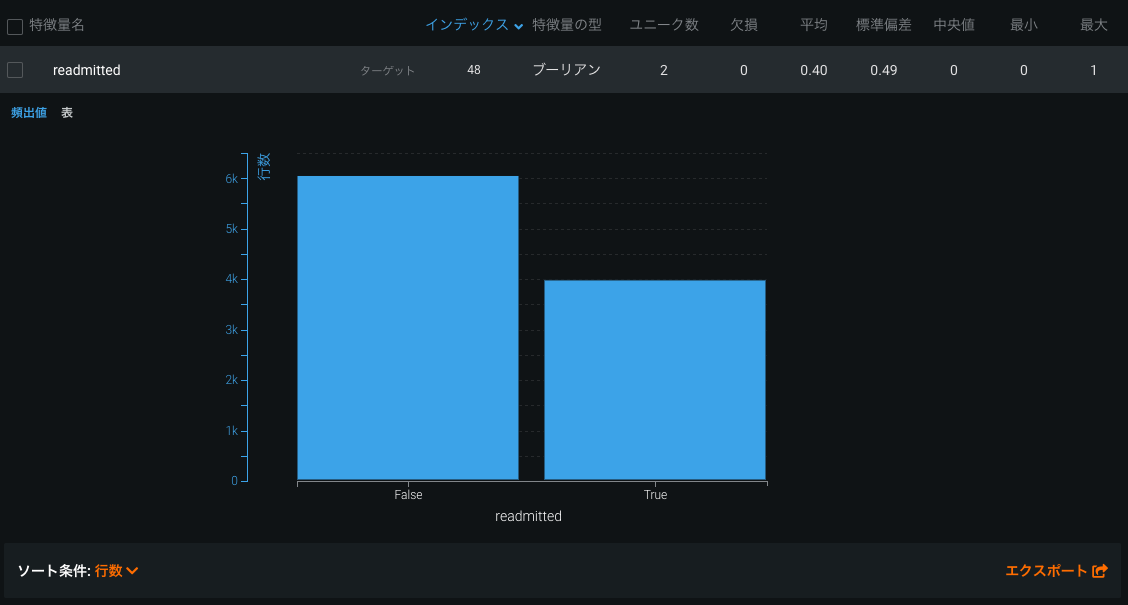
Task: Sort by 特徴量の型 column header
Action: tap(567, 25)
